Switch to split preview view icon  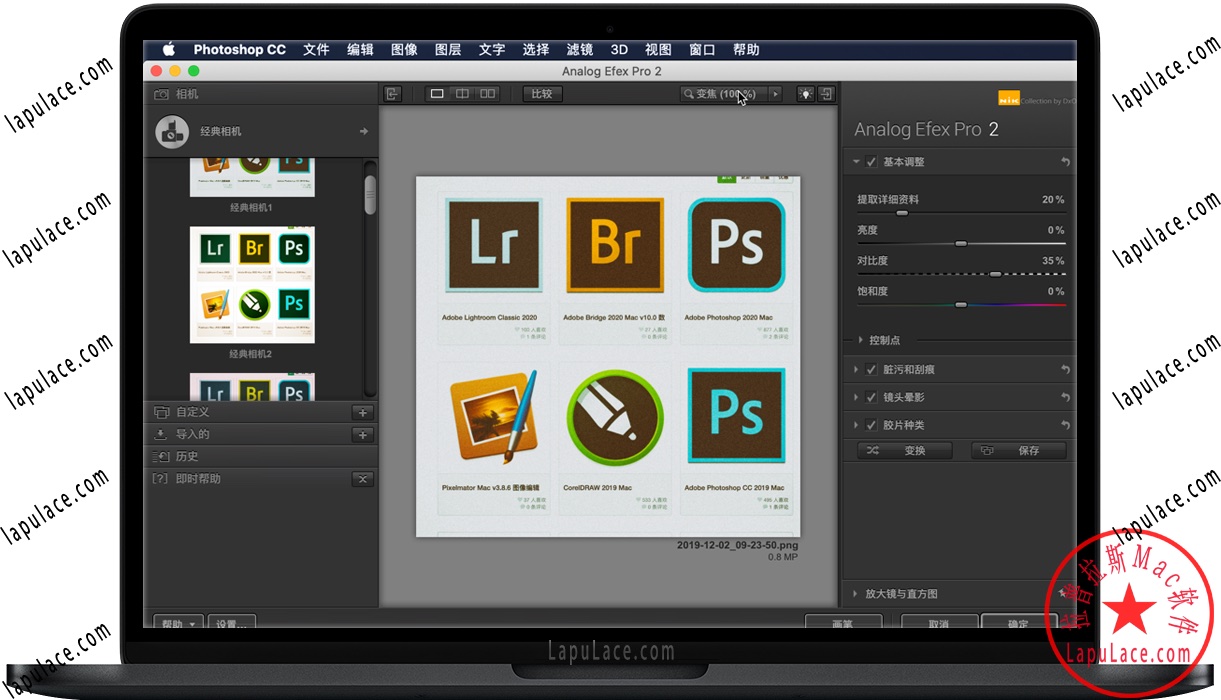tap(462, 93)
